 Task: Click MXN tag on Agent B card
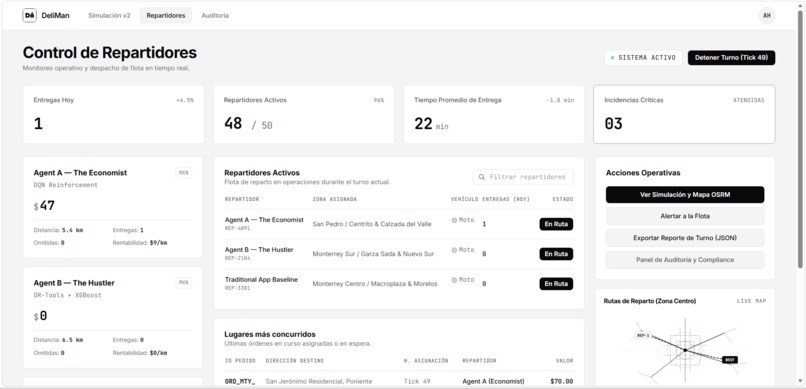tap(183, 283)
